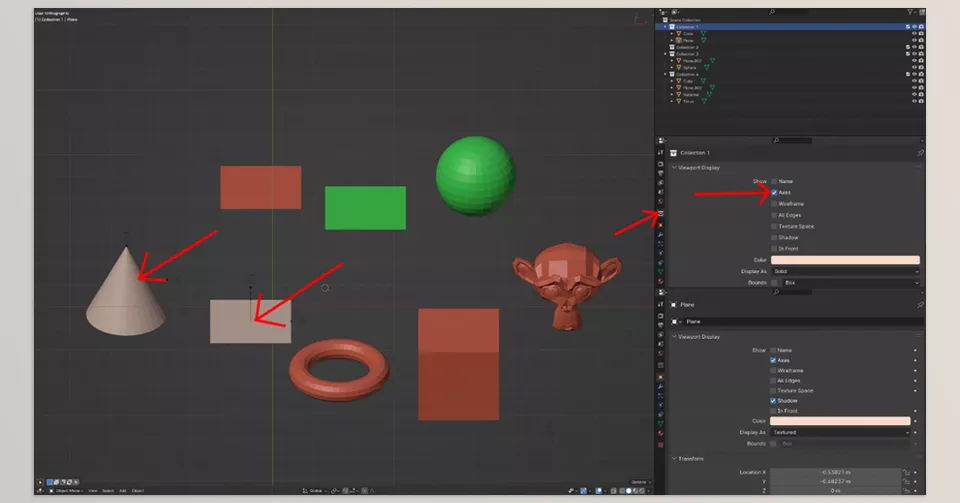The image size is (960, 503).
Task: Expand the Cube object in outliner
Action: 672,81
